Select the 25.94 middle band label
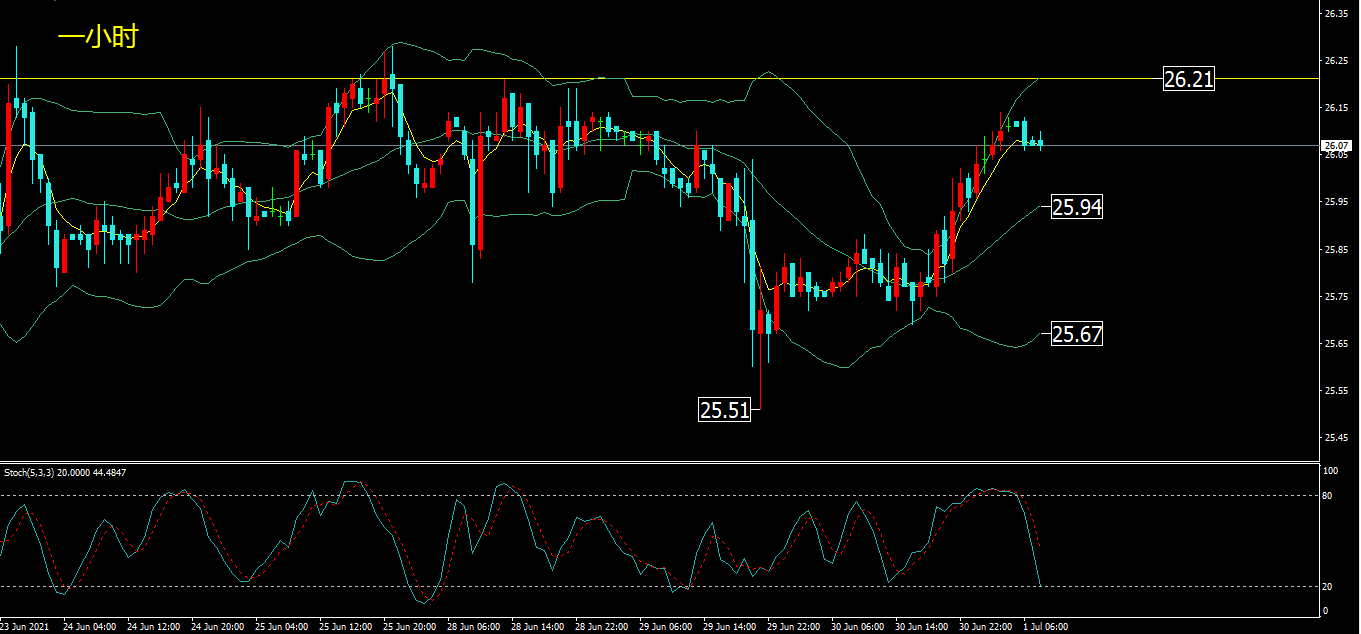Viewport: 1361px width, 634px height. click(1077, 208)
